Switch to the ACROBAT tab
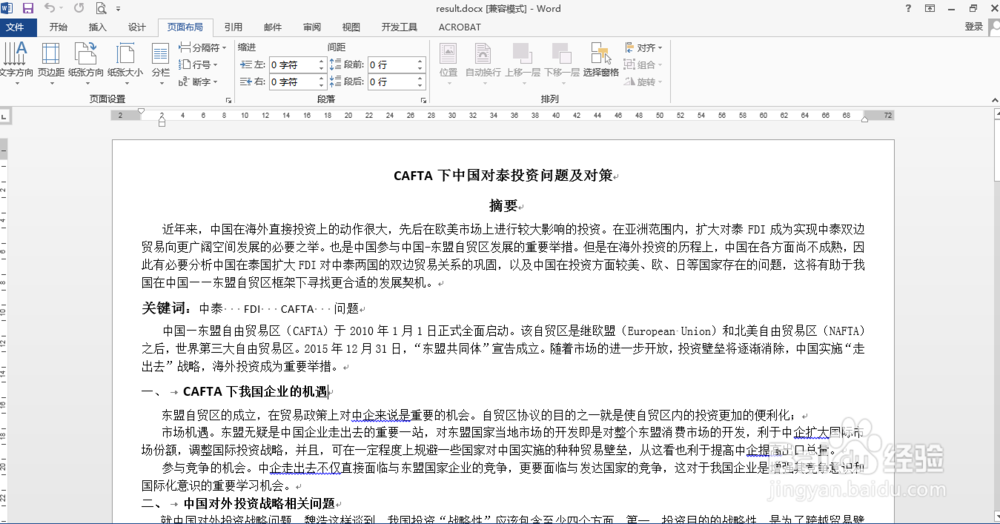The height and width of the screenshot is (524, 1000). click(459, 27)
